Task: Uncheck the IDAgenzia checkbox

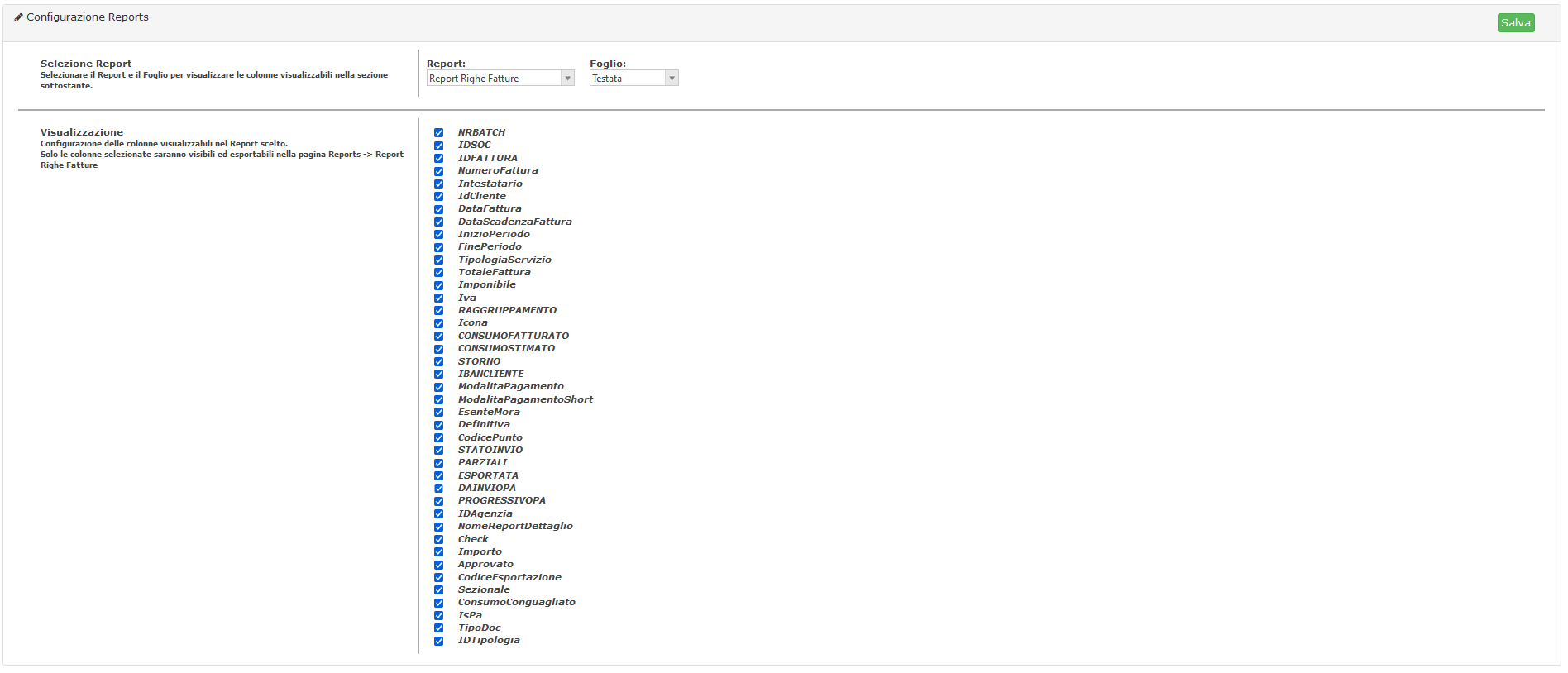Action: (438, 514)
